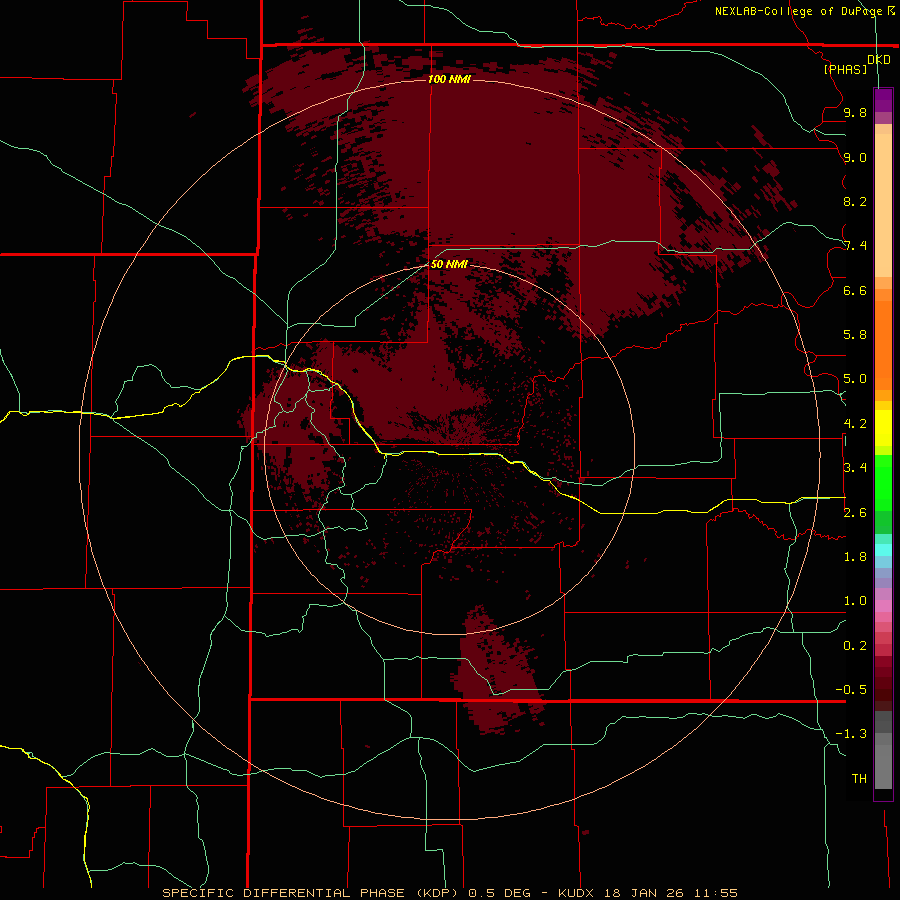Click the NEXLAB-College of DuPage credit text
The image size is (900, 900).
(799, 11)
